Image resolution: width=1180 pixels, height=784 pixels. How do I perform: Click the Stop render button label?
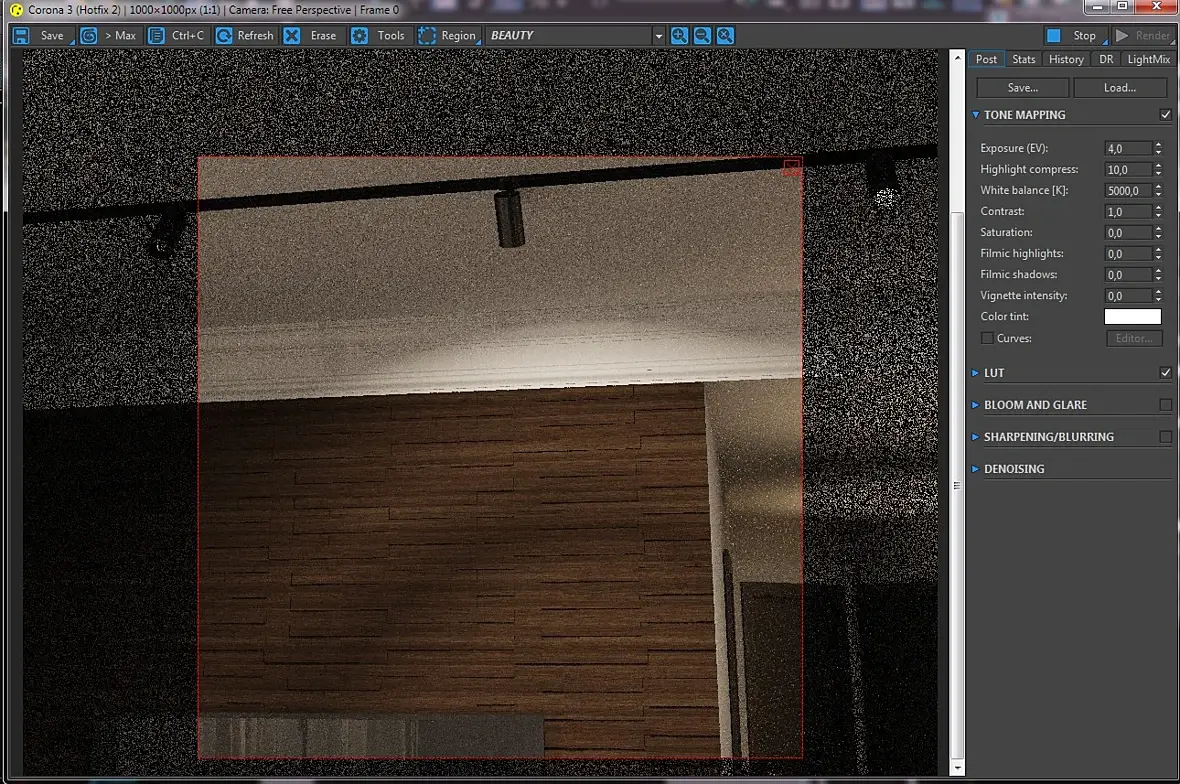point(1084,35)
